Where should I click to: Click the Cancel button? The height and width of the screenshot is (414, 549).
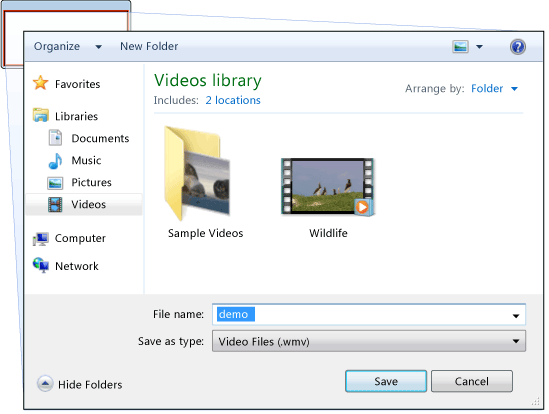coord(472,381)
